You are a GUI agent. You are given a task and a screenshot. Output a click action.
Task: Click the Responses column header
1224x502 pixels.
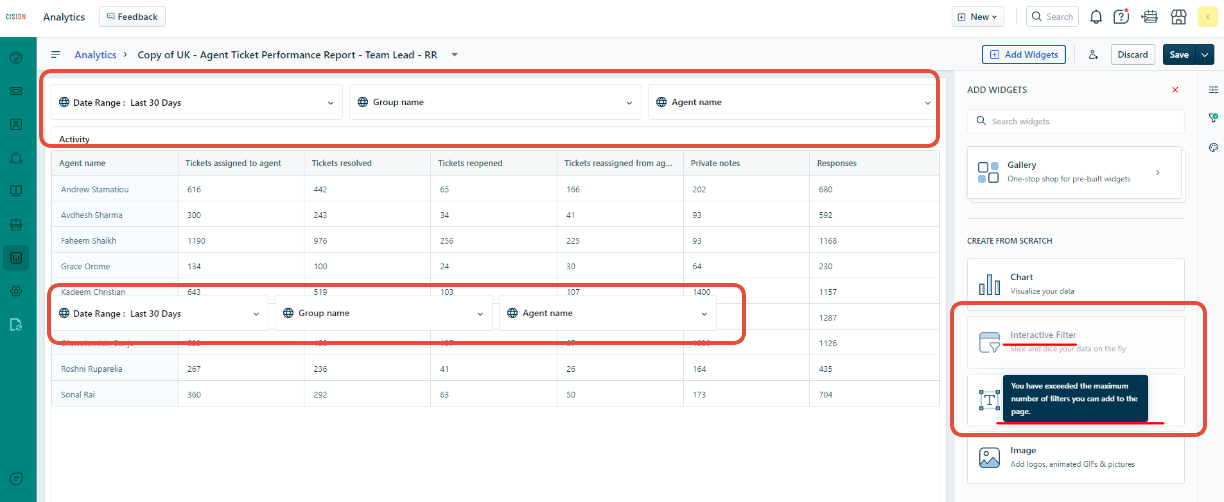pyautogui.click(x=874, y=163)
